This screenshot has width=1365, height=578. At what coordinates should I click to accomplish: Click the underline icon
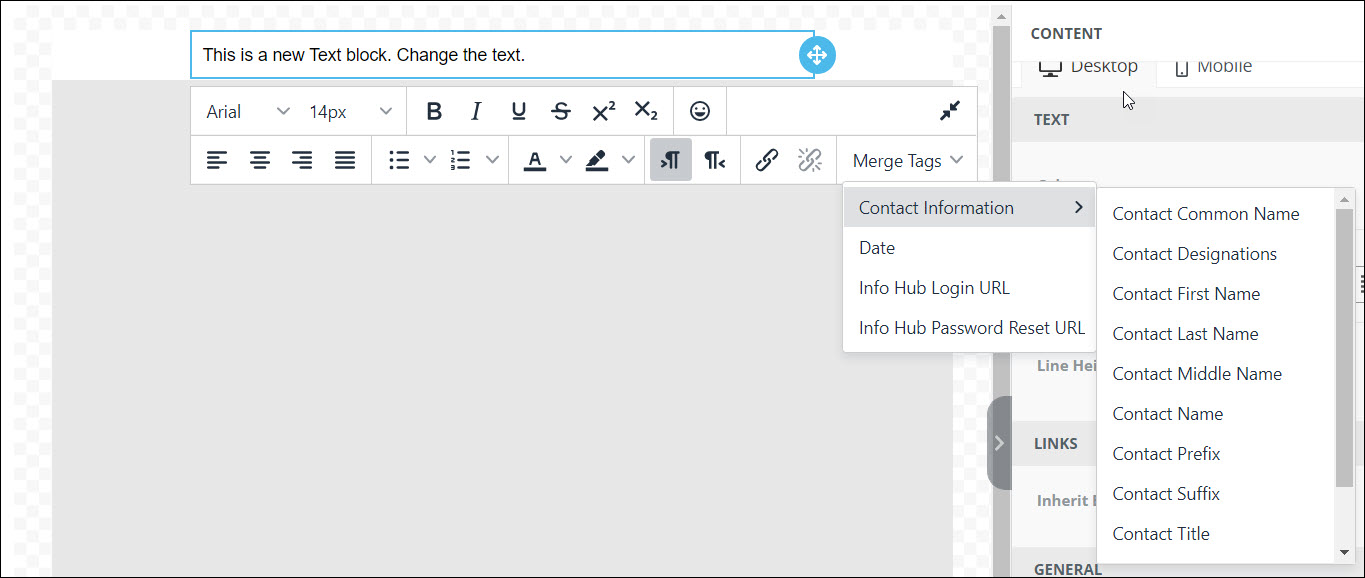point(518,112)
